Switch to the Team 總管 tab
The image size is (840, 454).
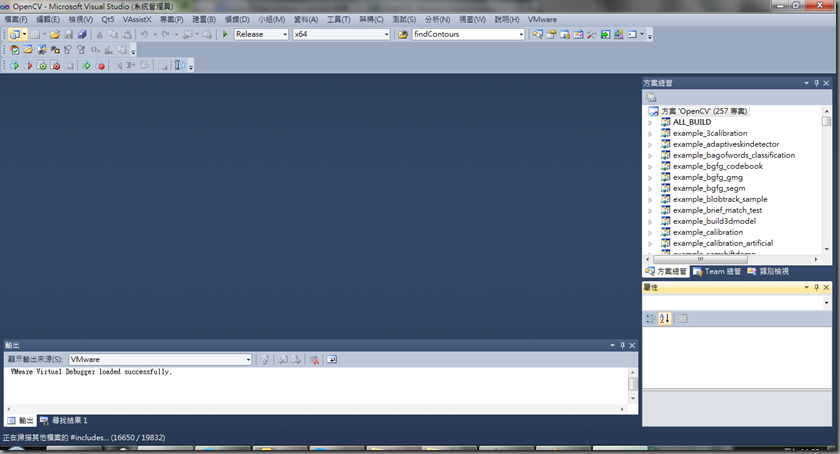tap(717, 271)
